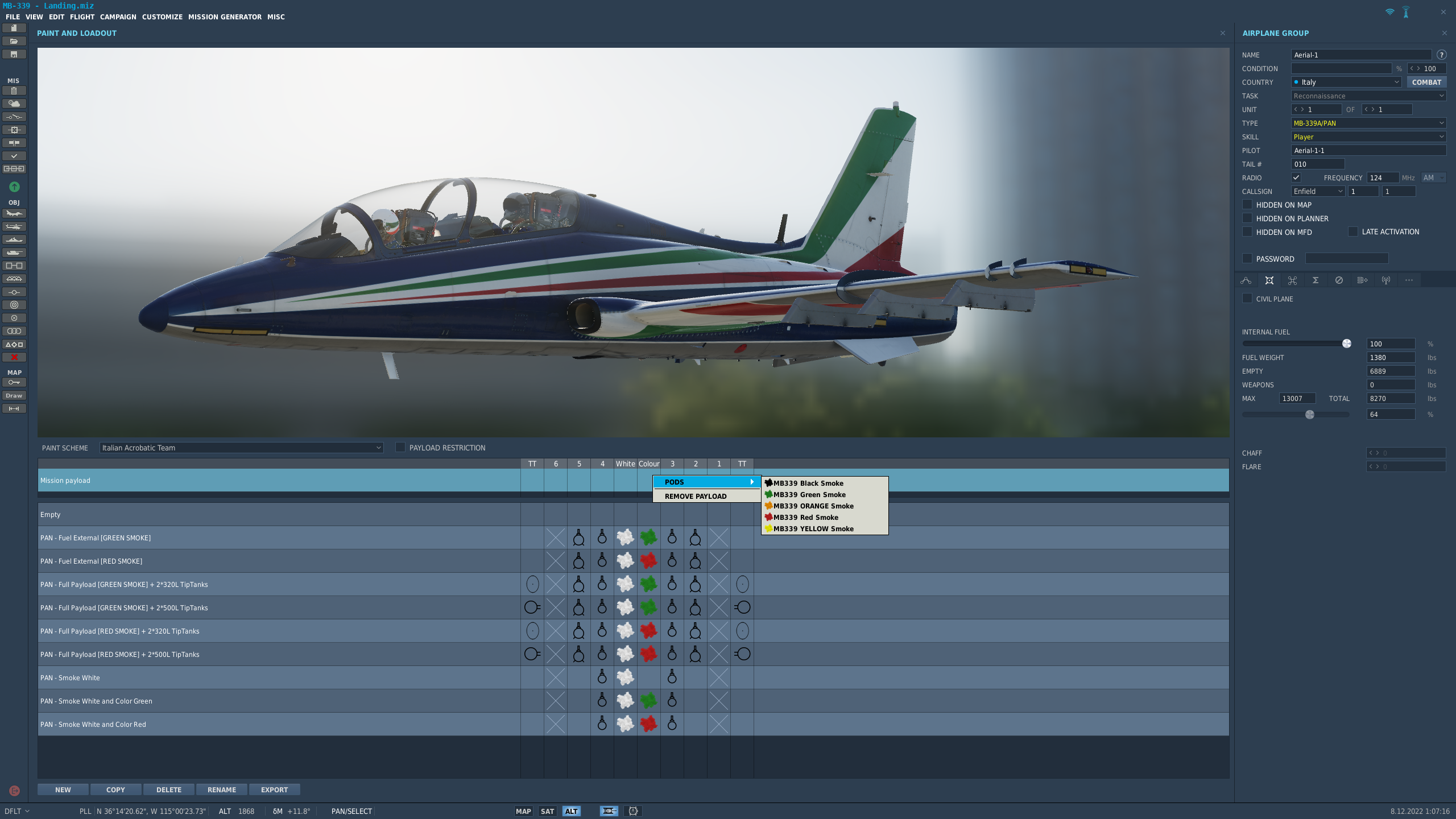
Task: Select the airplane object tool in OBJ section
Action: [14, 213]
